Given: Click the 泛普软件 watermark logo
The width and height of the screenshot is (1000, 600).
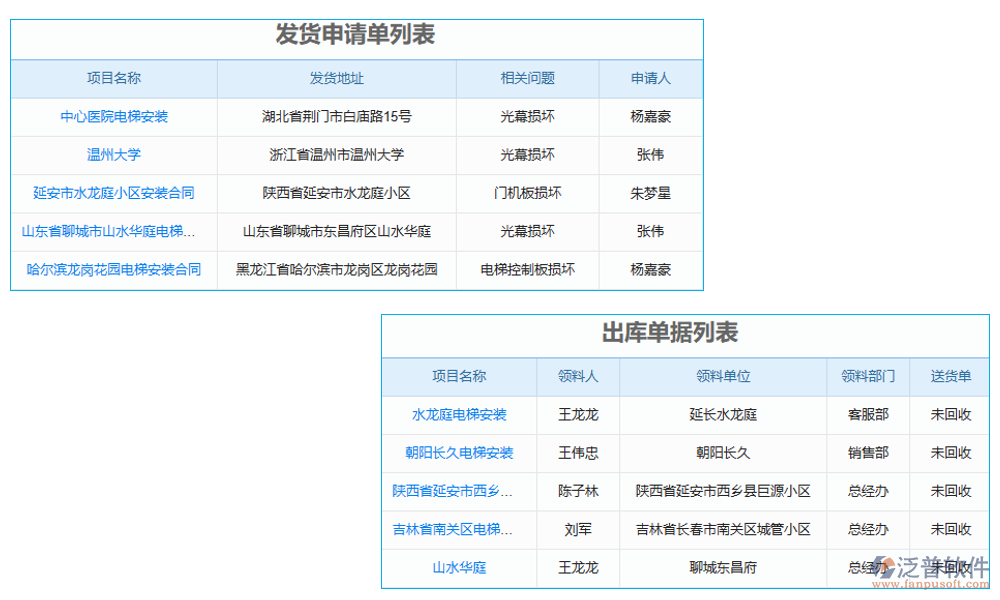Looking at the screenshot, I should tap(935, 563).
